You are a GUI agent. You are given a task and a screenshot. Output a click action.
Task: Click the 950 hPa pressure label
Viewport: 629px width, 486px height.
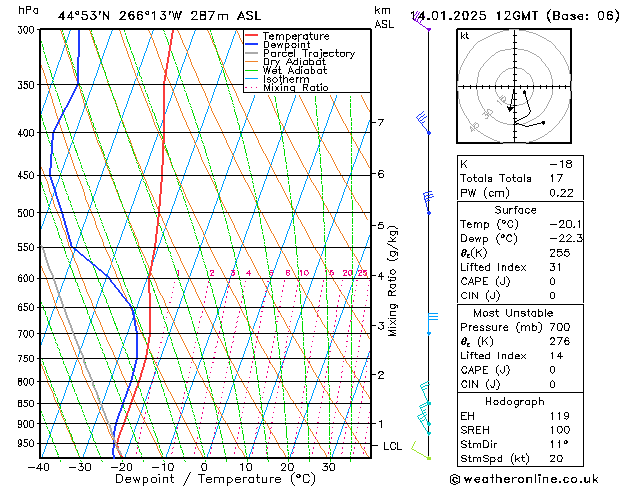pyautogui.click(x=28, y=444)
